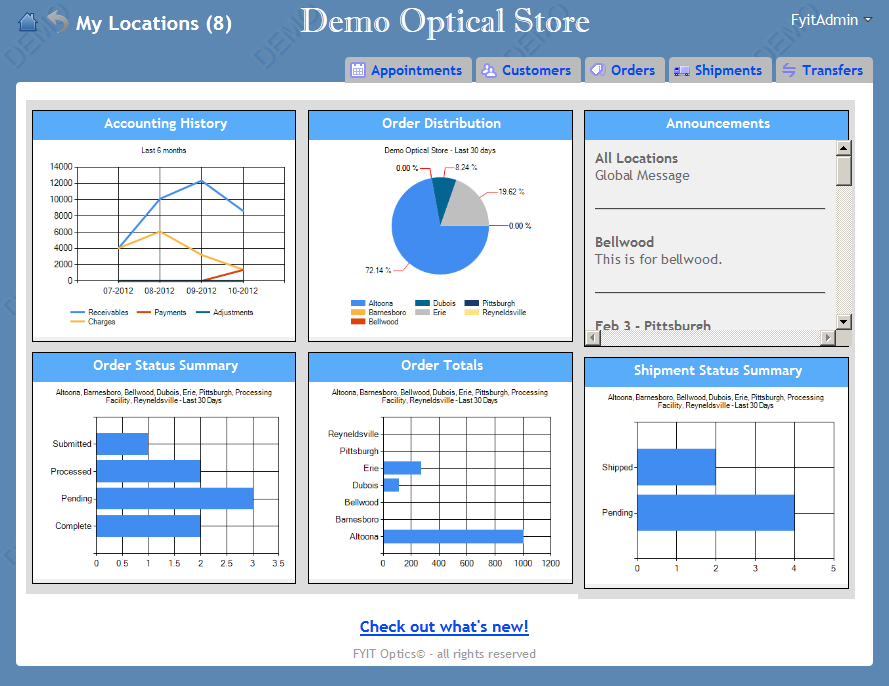Click the Order Status Summary panel header
This screenshot has height=686, width=889.
point(164,366)
